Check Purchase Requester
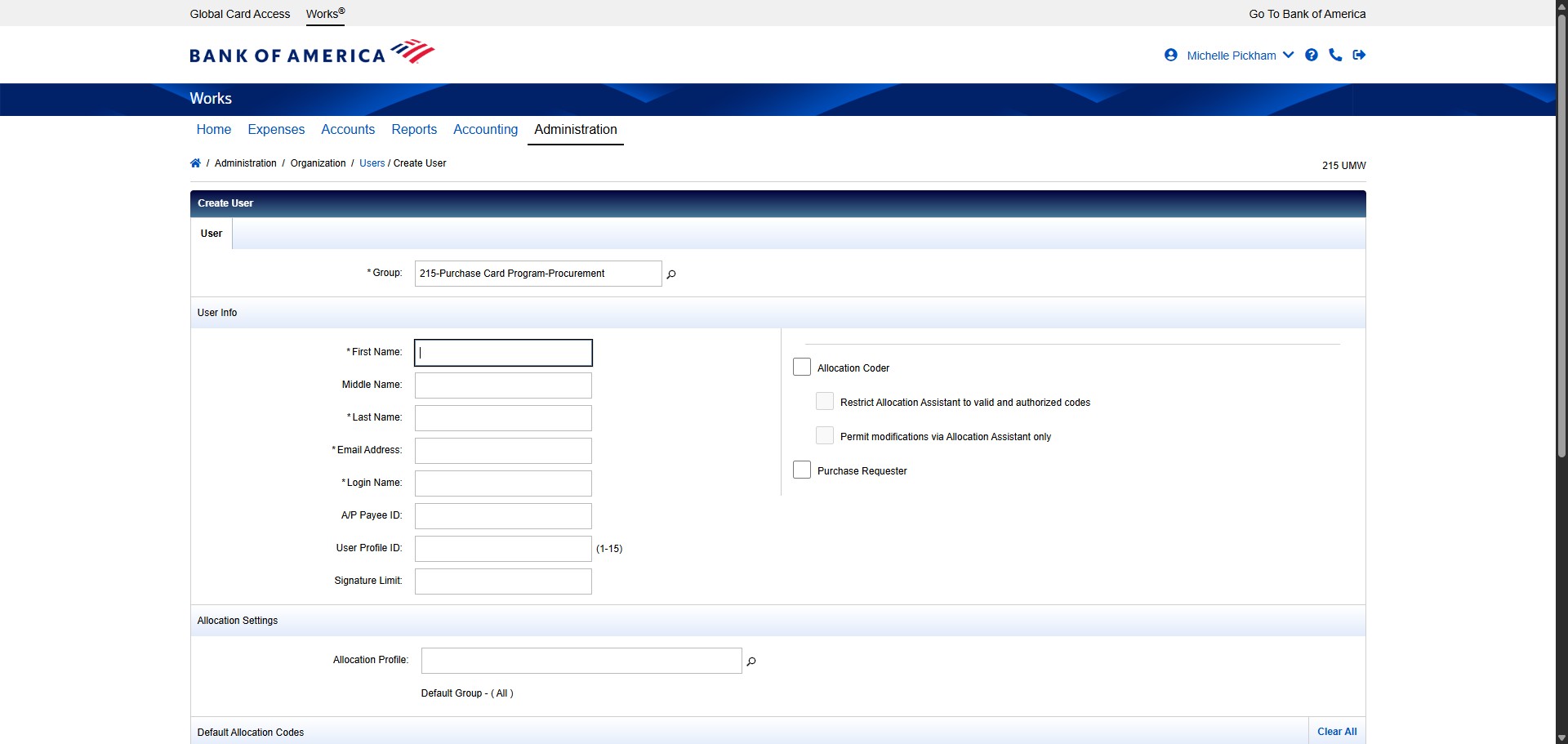This screenshot has width=1568, height=744. [802, 469]
